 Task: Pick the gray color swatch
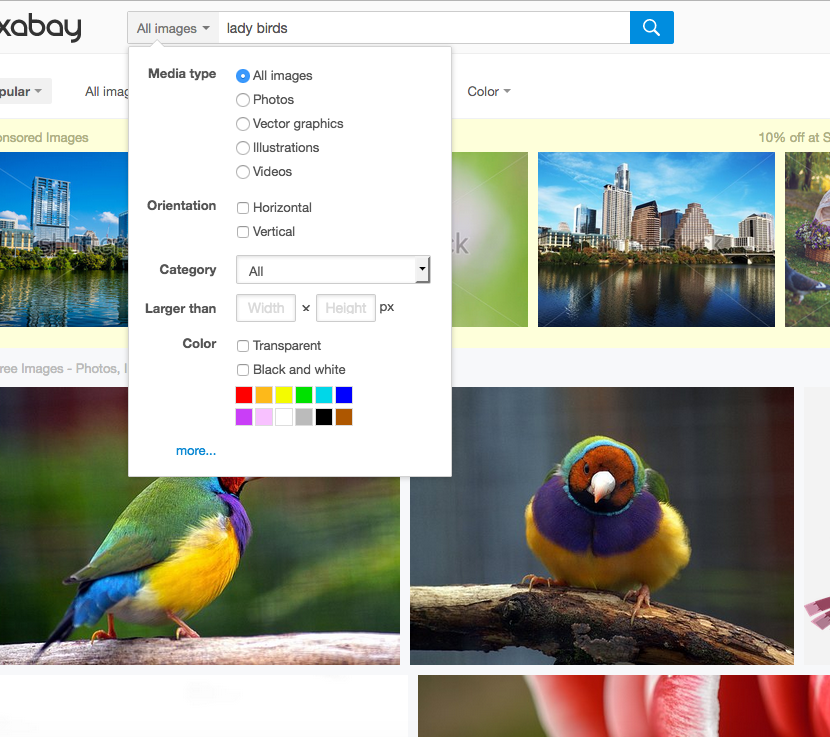[304, 417]
